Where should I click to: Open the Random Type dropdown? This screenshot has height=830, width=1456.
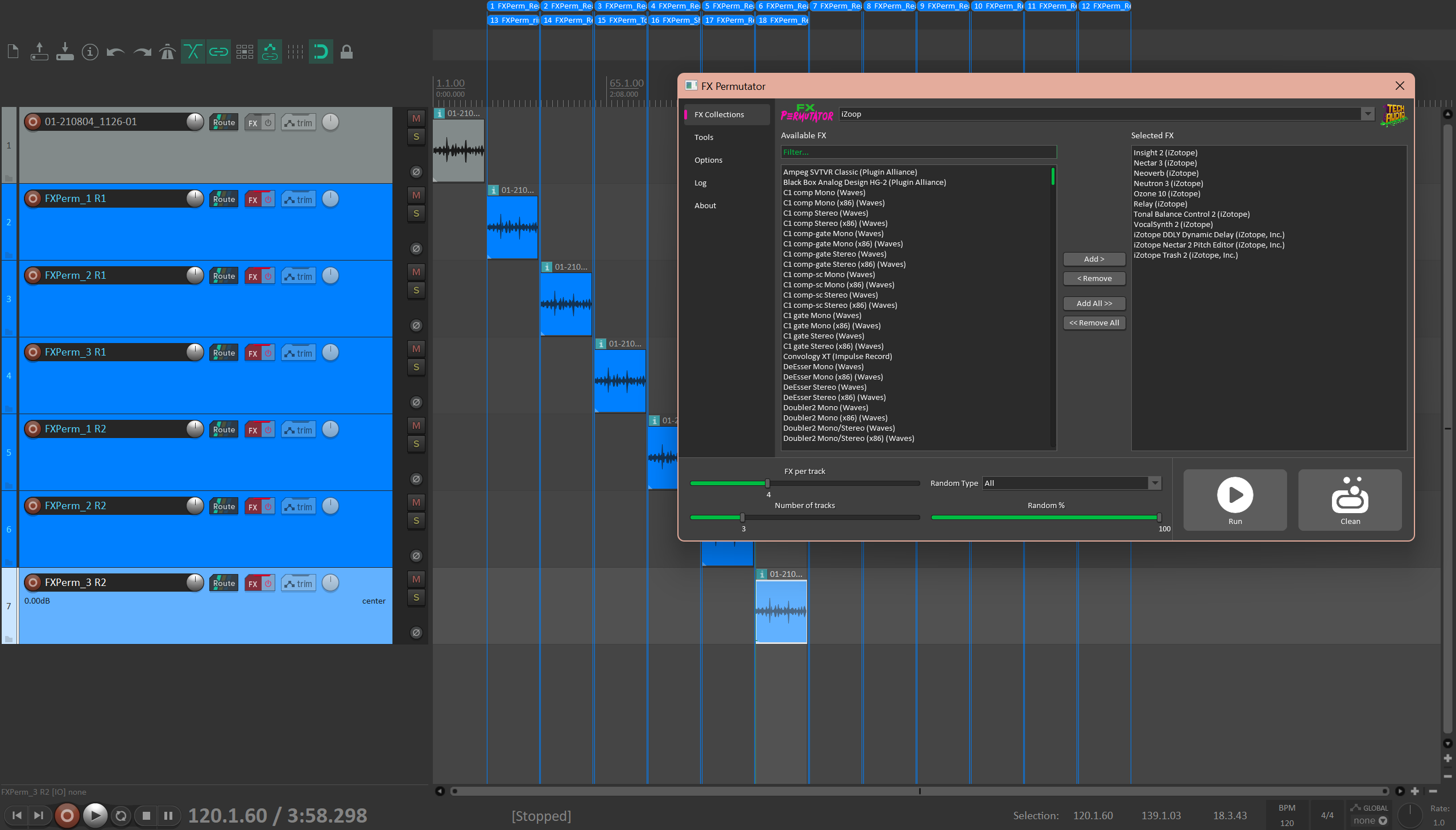[1155, 483]
